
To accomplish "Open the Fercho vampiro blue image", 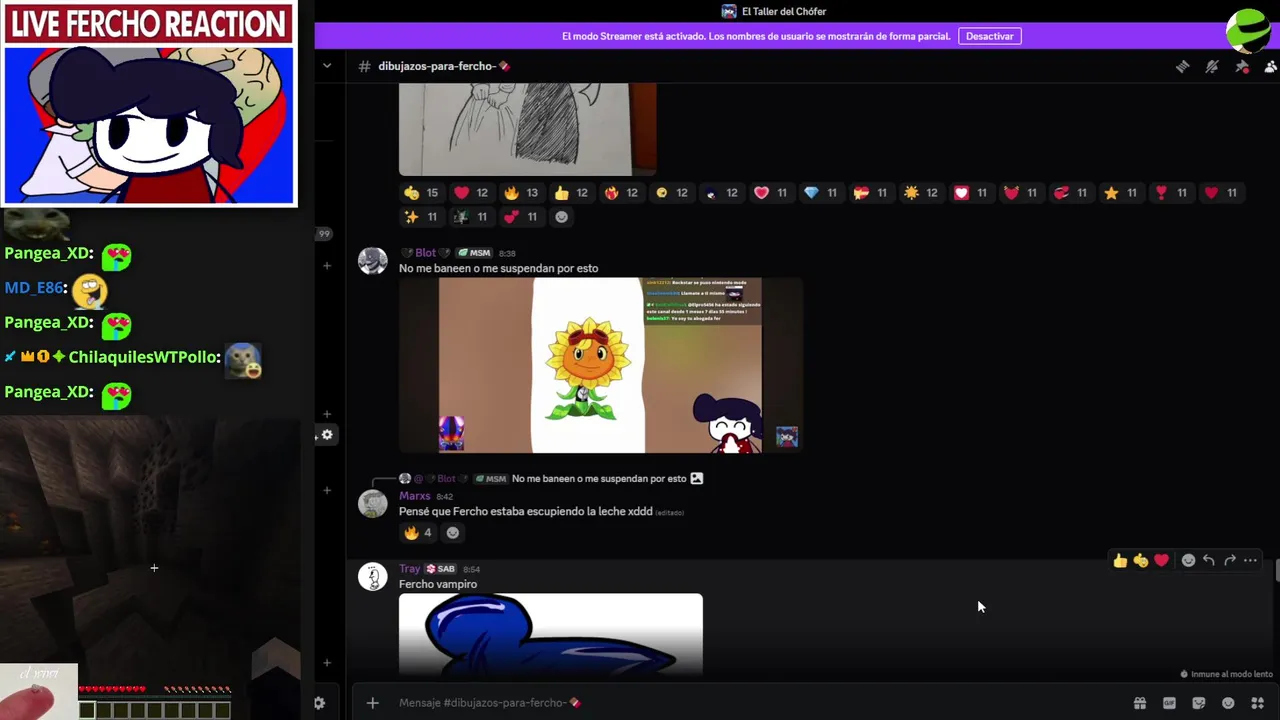I will tap(551, 634).
